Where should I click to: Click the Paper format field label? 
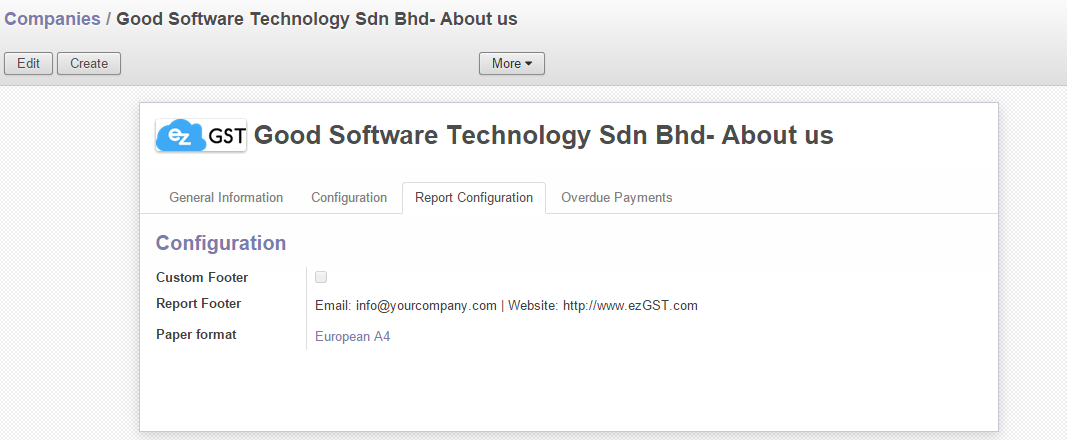point(196,335)
